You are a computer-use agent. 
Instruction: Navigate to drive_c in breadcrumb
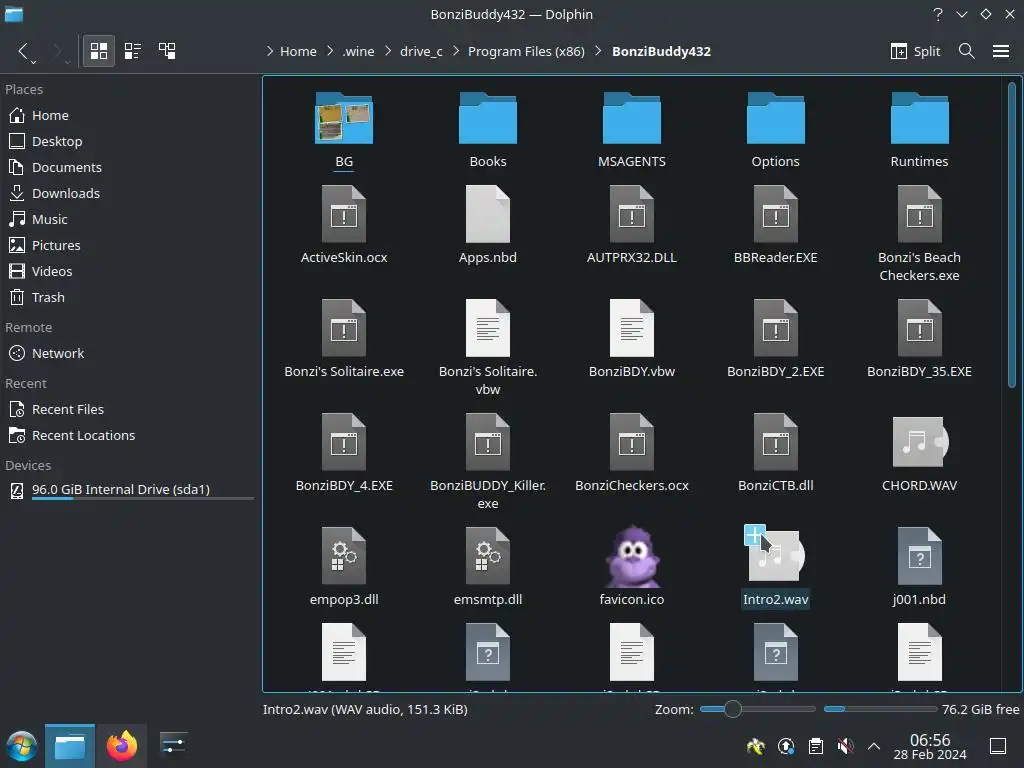(421, 52)
